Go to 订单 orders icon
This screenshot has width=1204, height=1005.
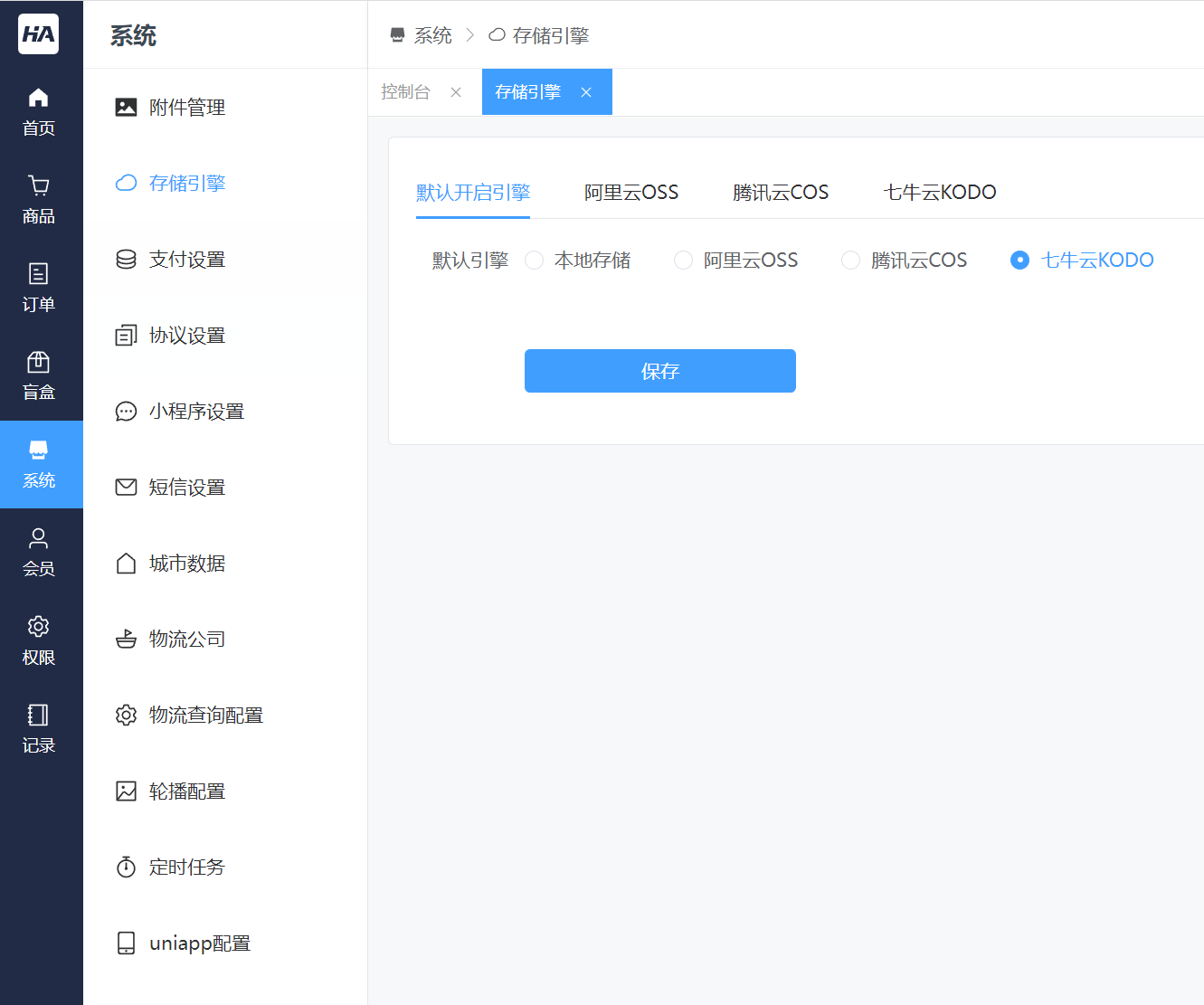(x=38, y=274)
